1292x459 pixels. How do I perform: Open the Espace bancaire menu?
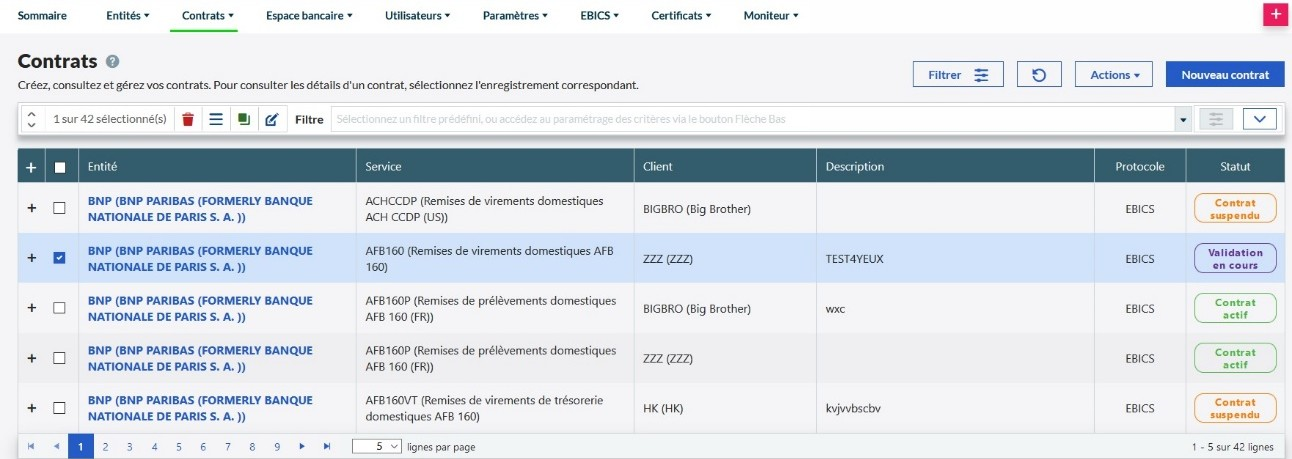(x=309, y=16)
